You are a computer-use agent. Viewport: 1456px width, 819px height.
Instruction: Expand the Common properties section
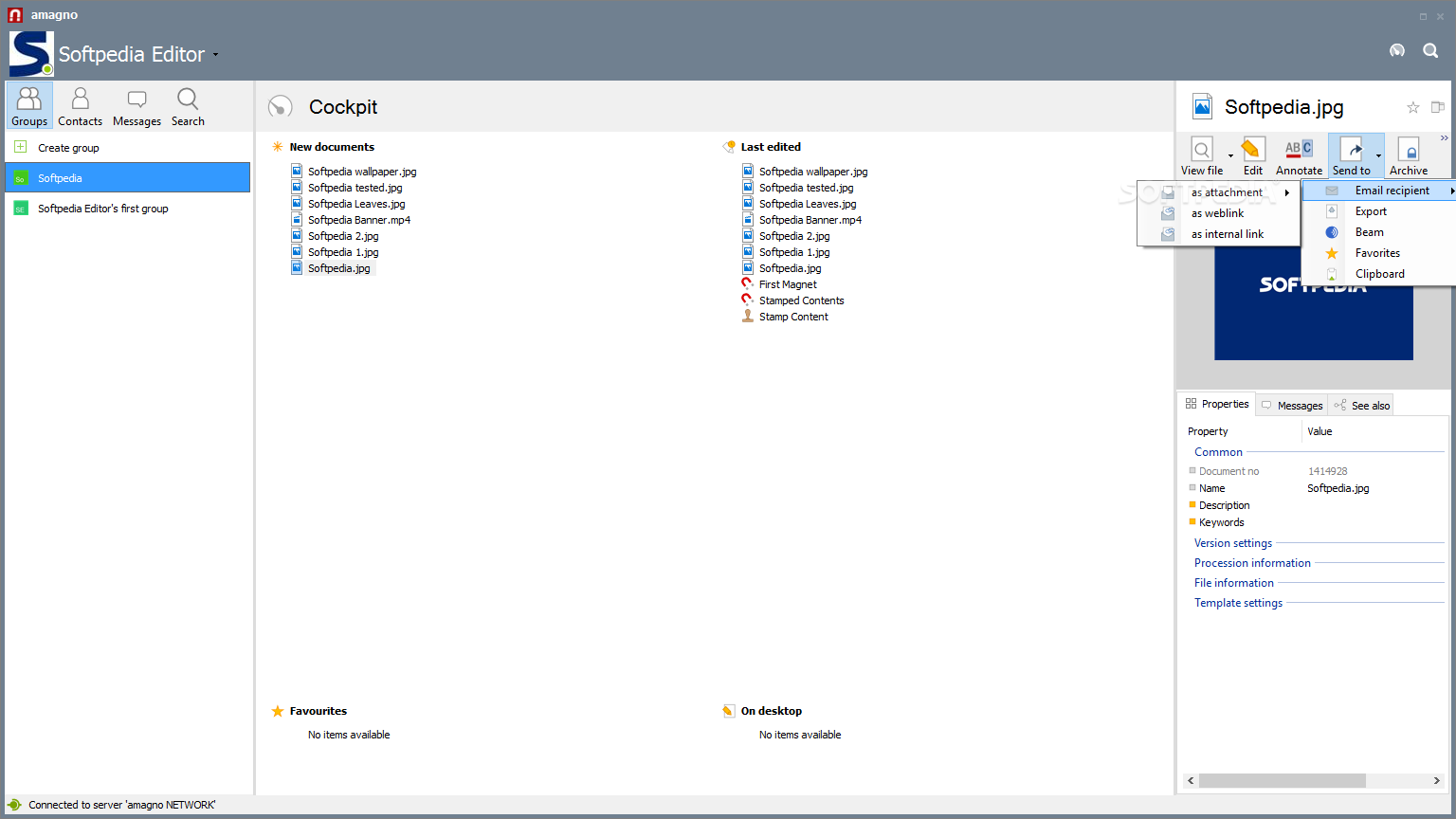pyautogui.click(x=1218, y=452)
